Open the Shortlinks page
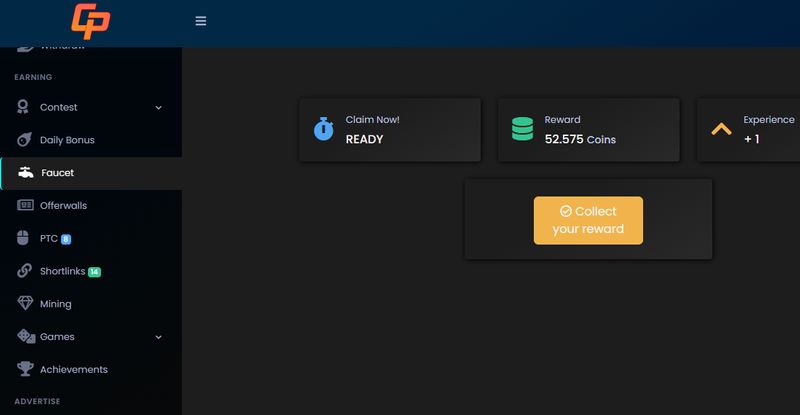The image size is (800, 415). (x=91, y=271)
